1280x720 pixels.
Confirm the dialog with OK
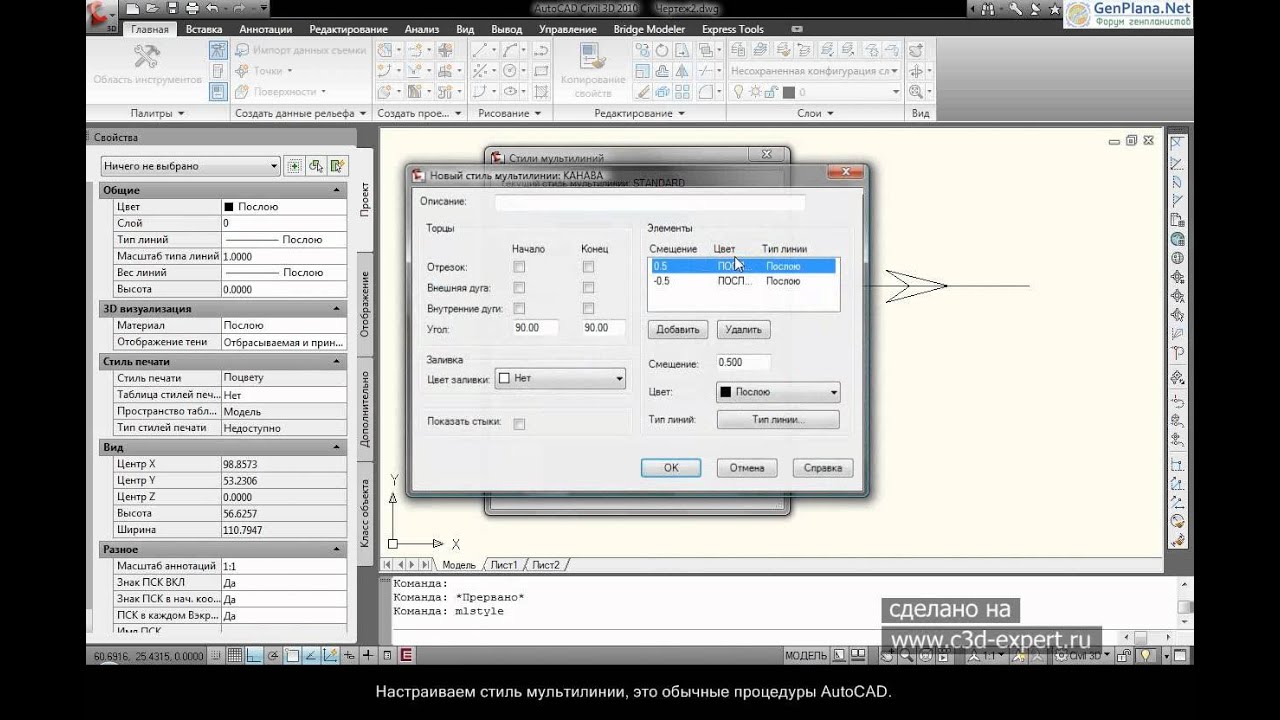[x=671, y=467]
